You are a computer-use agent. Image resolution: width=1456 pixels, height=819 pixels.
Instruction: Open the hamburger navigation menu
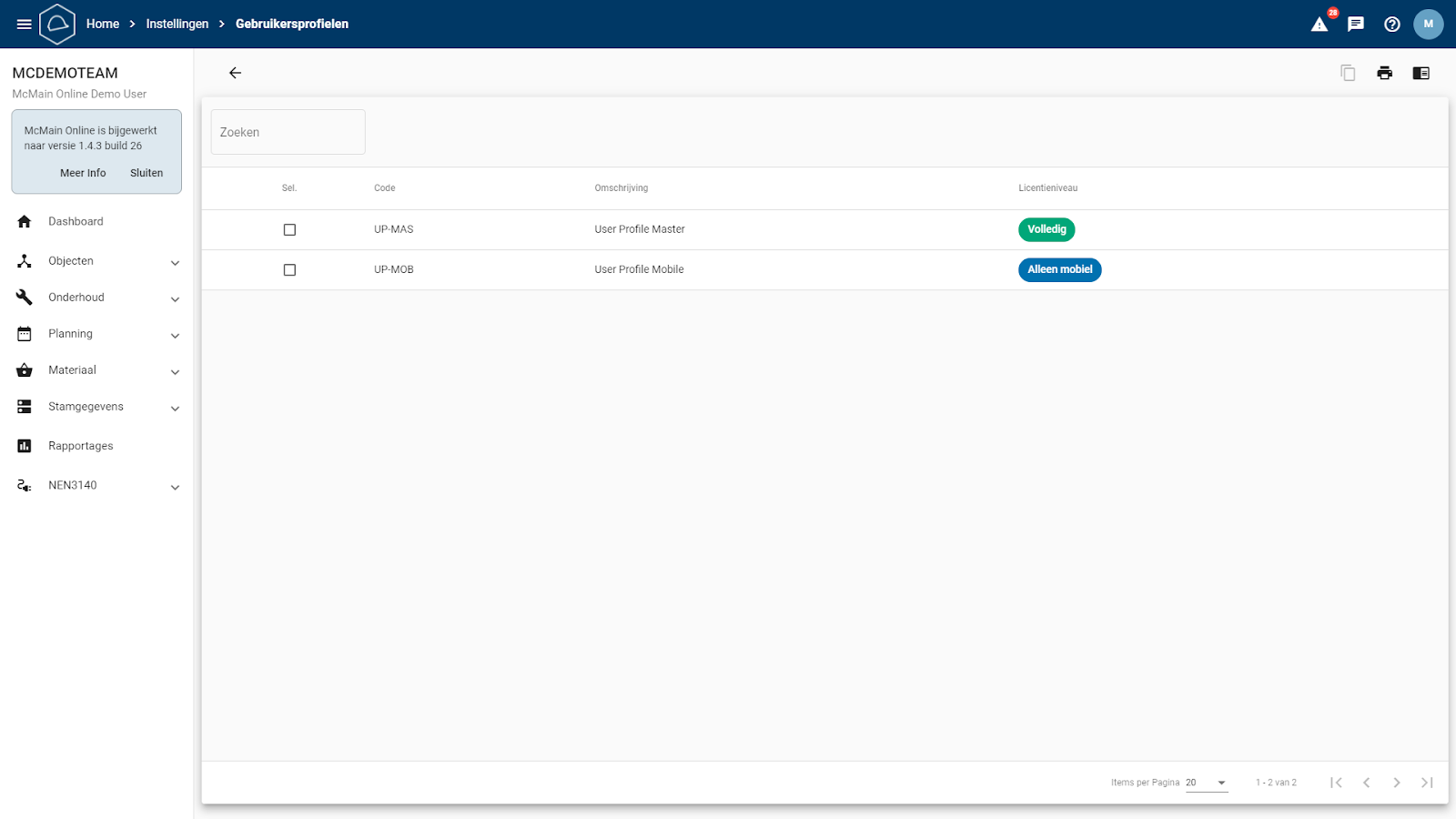click(25, 25)
